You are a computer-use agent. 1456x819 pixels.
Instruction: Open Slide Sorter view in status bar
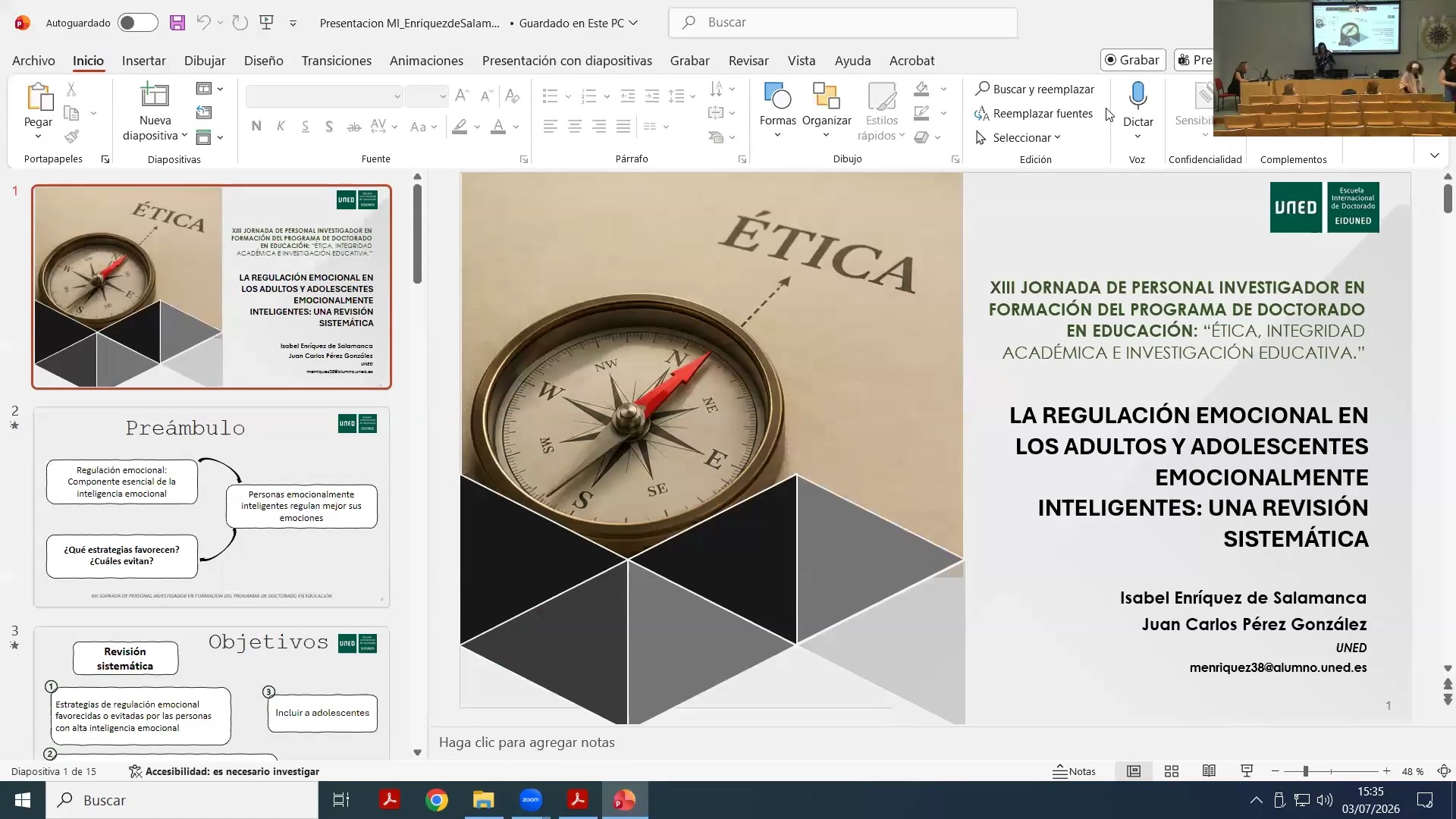click(x=1172, y=771)
